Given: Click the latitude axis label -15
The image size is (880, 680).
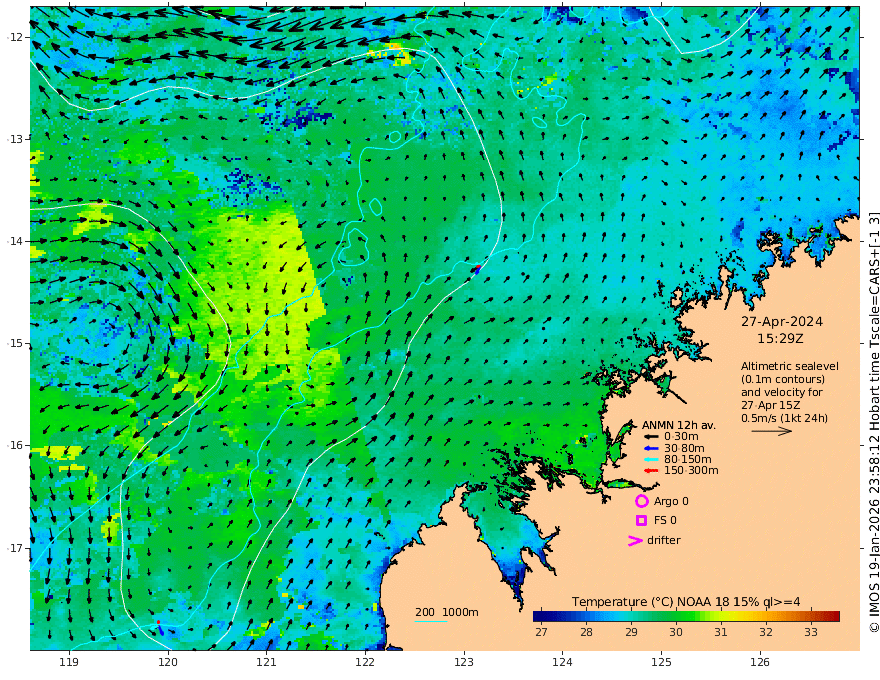Looking at the screenshot, I should coord(15,343).
